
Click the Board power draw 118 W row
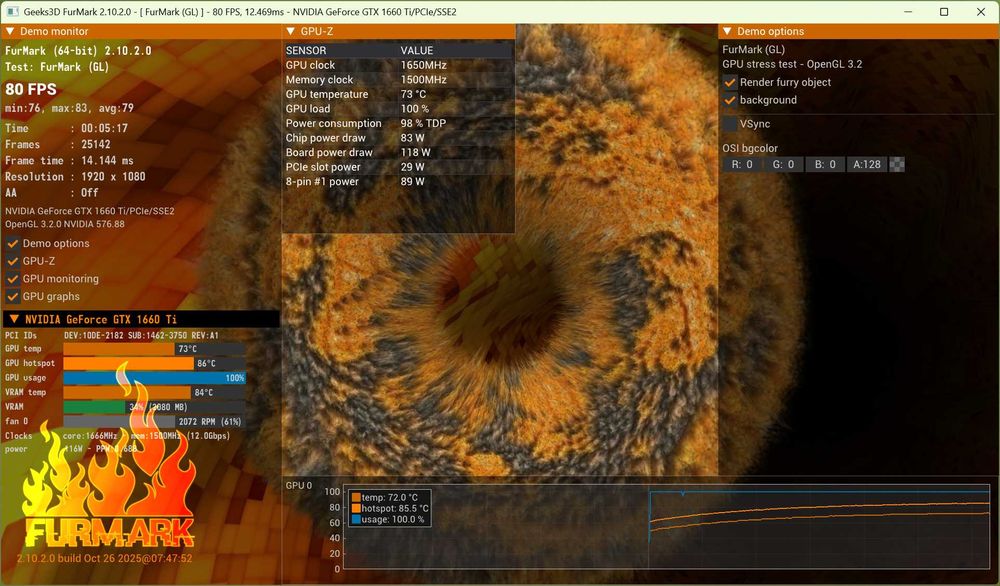pyautogui.click(x=399, y=152)
